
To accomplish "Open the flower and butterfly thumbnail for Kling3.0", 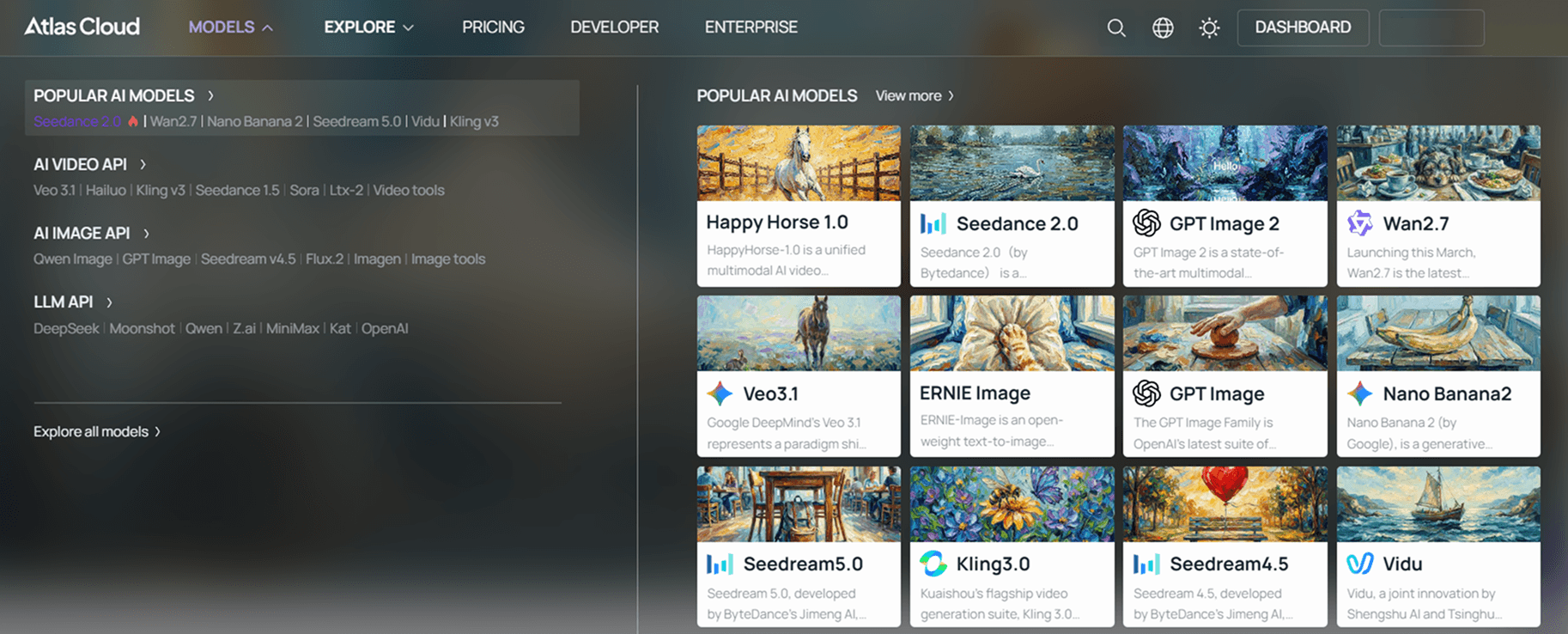I will click(x=1012, y=504).
